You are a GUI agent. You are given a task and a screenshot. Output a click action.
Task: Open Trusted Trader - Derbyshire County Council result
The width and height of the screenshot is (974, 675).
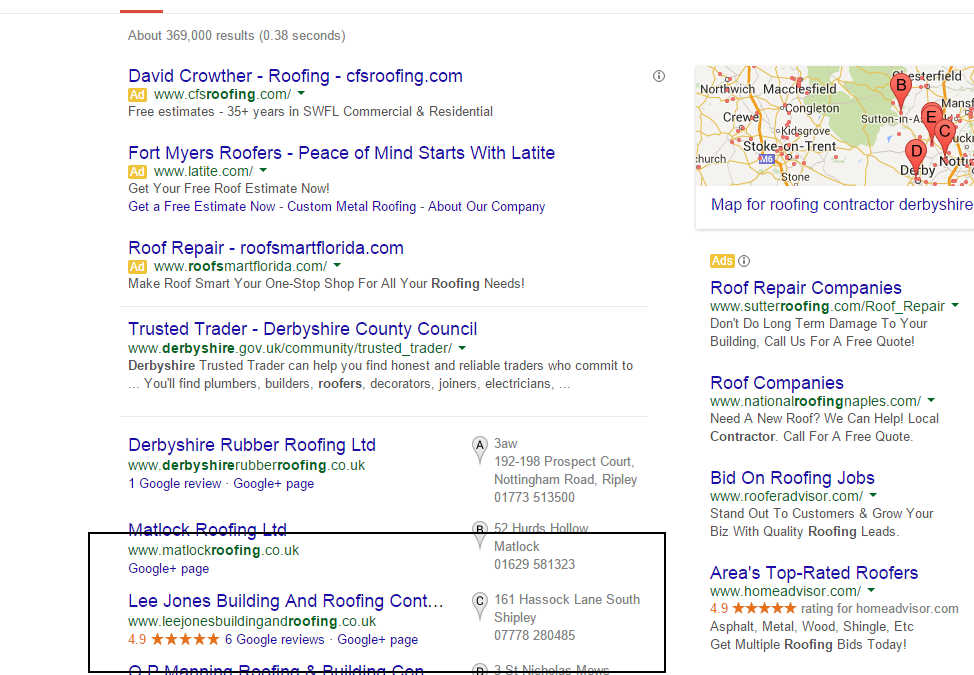coord(303,328)
